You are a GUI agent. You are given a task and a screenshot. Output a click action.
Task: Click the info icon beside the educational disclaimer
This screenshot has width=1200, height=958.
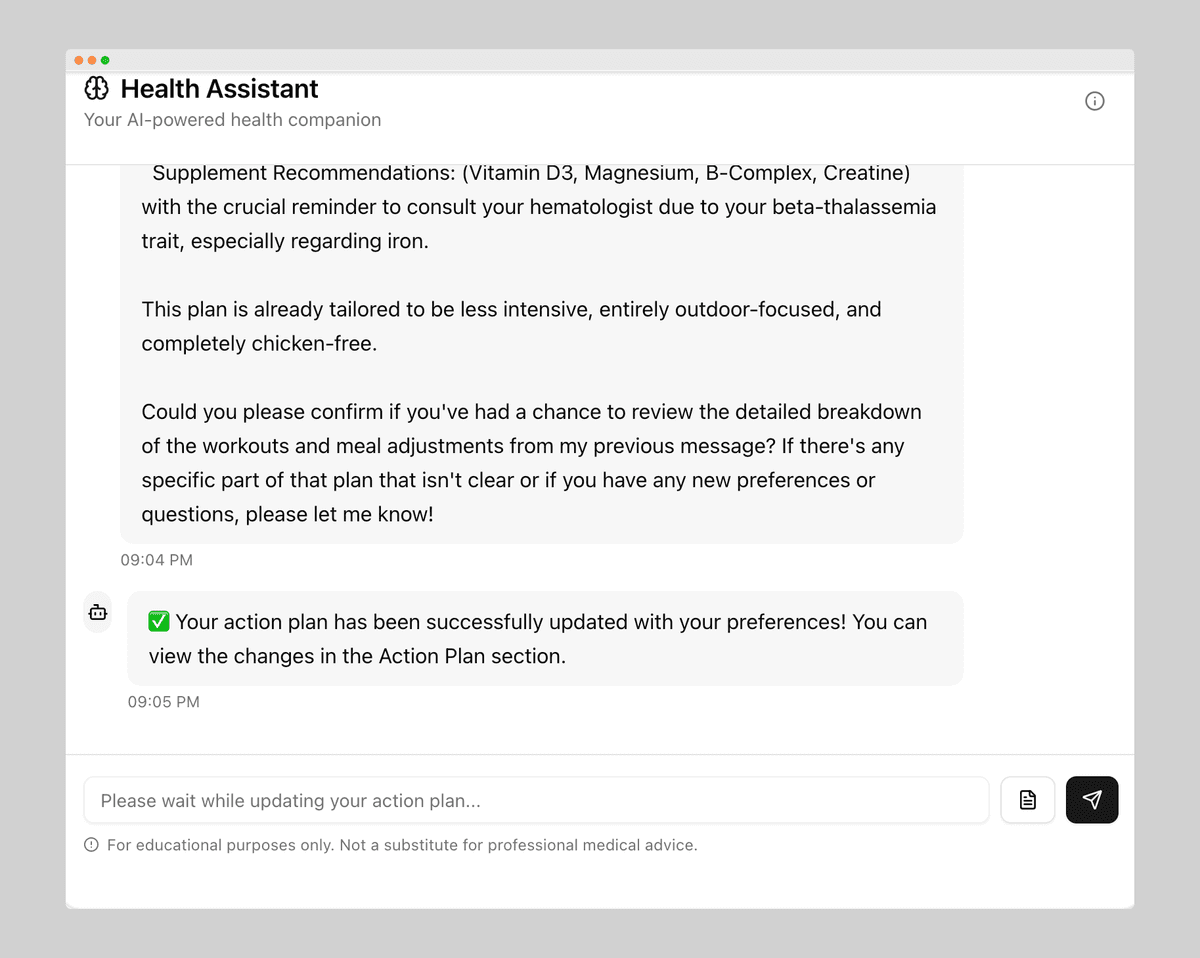(x=91, y=845)
